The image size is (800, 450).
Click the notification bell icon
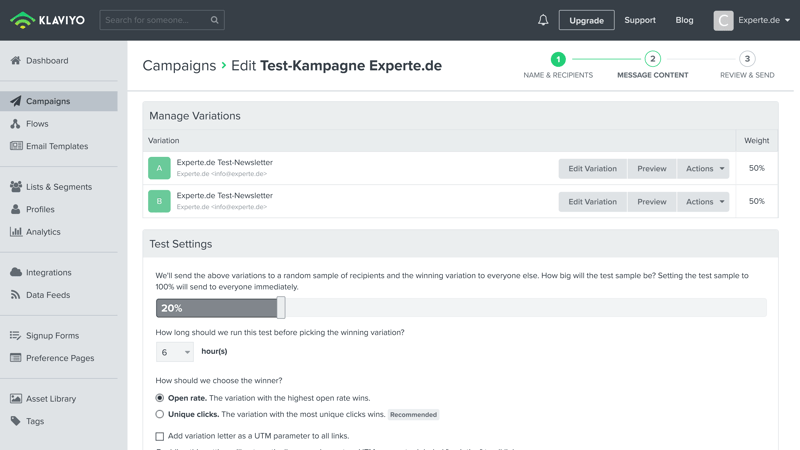pos(543,20)
